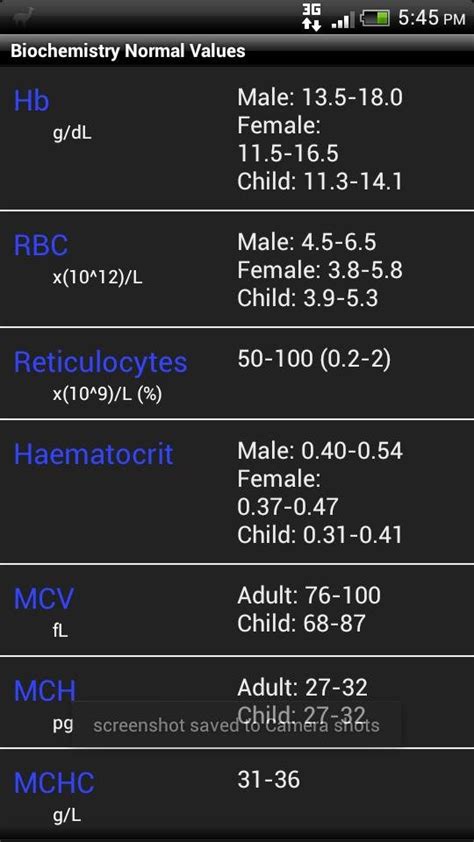Tap the battery status icon
Screen dimensions: 474x842
coord(375,19)
